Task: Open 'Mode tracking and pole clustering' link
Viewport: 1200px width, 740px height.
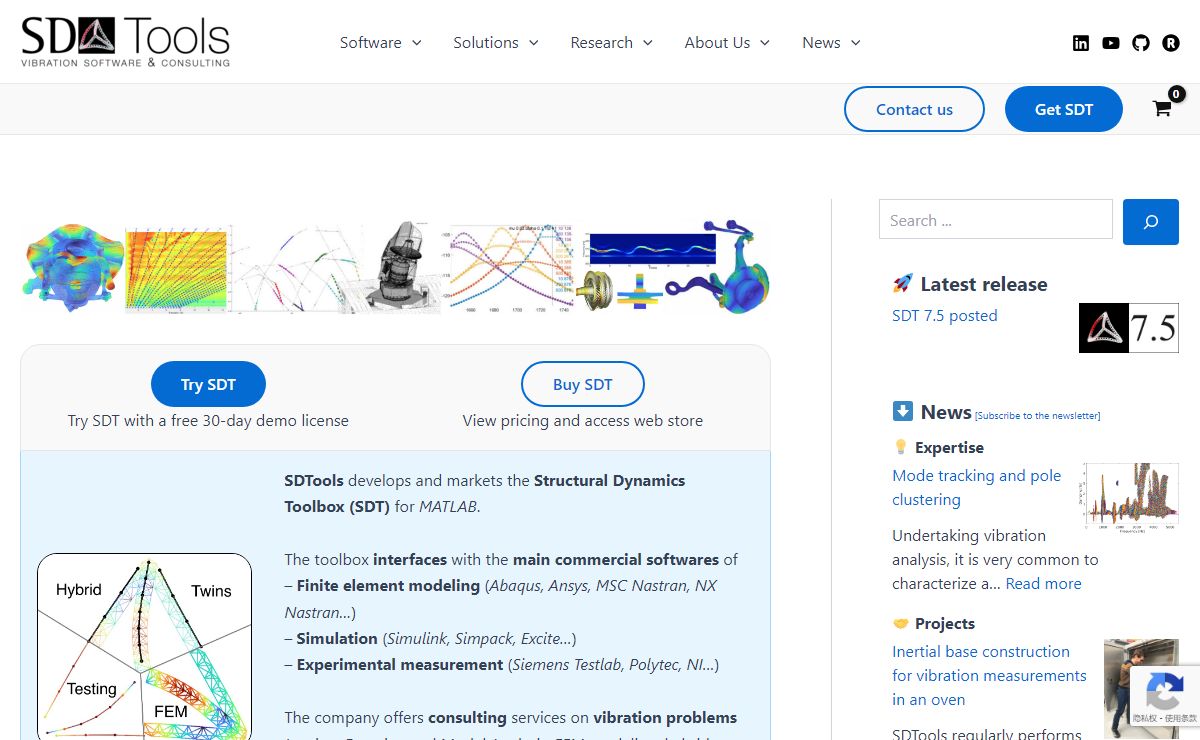Action: pyautogui.click(x=977, y=488)
